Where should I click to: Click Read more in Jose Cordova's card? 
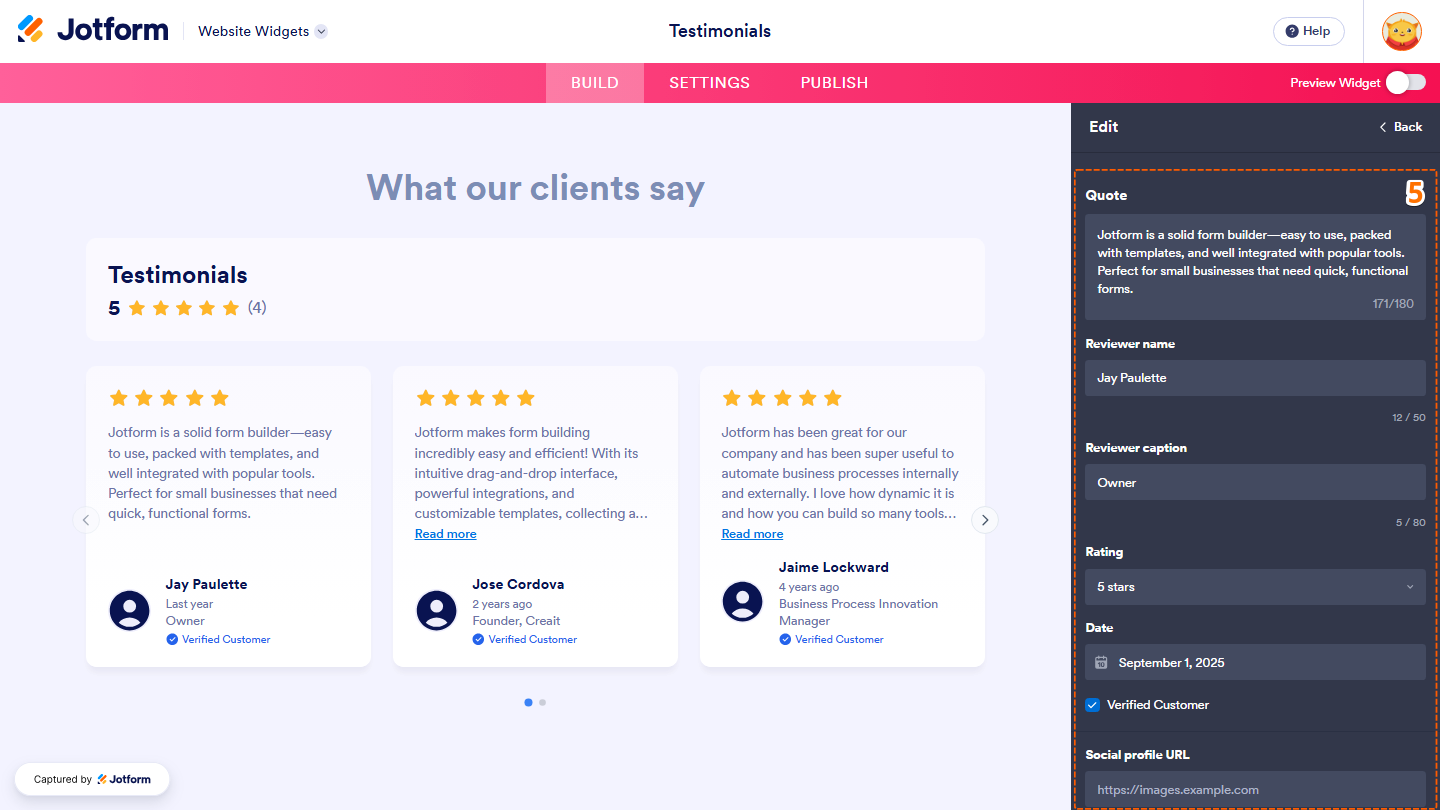446,534
